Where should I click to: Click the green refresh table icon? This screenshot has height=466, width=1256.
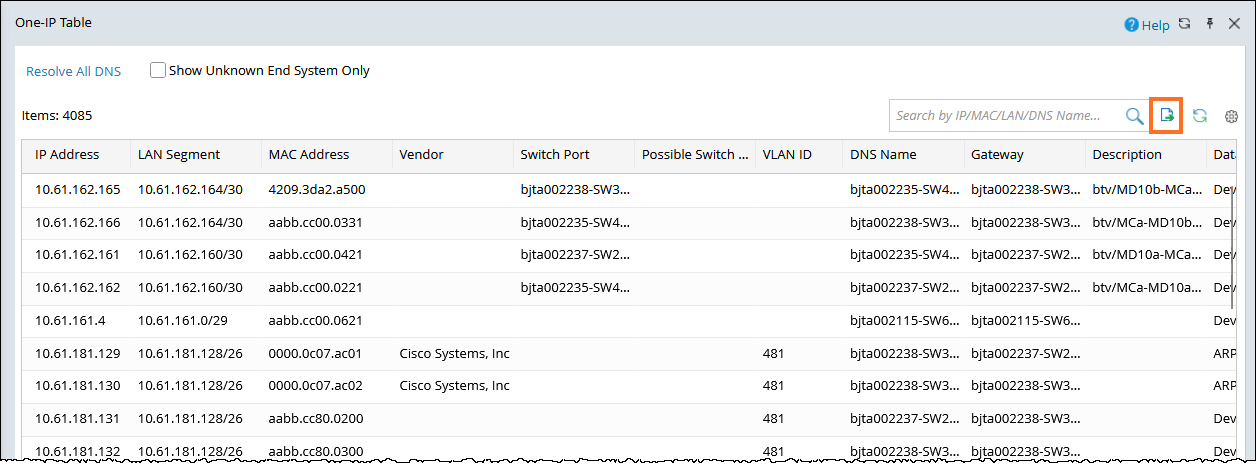pyautogui.click(x=1200, y=116)
